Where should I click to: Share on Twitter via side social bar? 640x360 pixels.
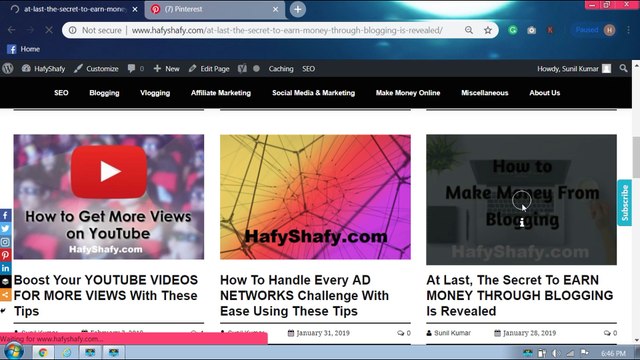pos(5,229)
